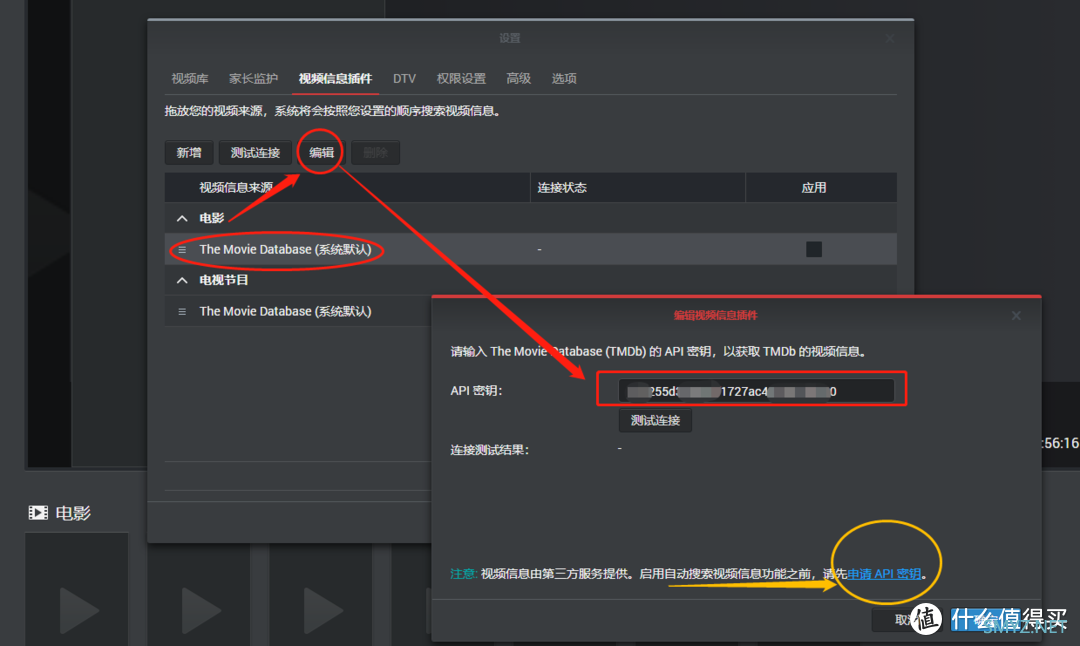
Task: Grab drag handle of the 电视节目 Movie Database row
Action: click(182, 311)
